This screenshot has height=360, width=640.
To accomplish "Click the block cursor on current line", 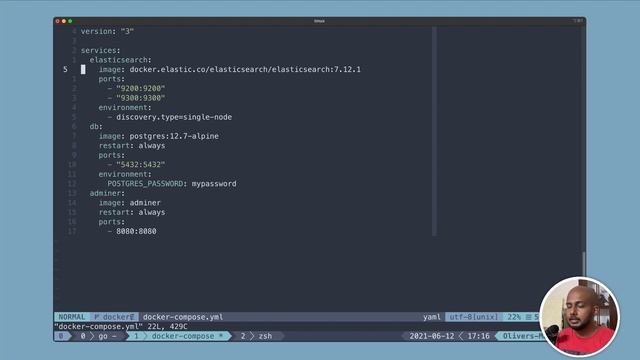I will tap(83, 69).
